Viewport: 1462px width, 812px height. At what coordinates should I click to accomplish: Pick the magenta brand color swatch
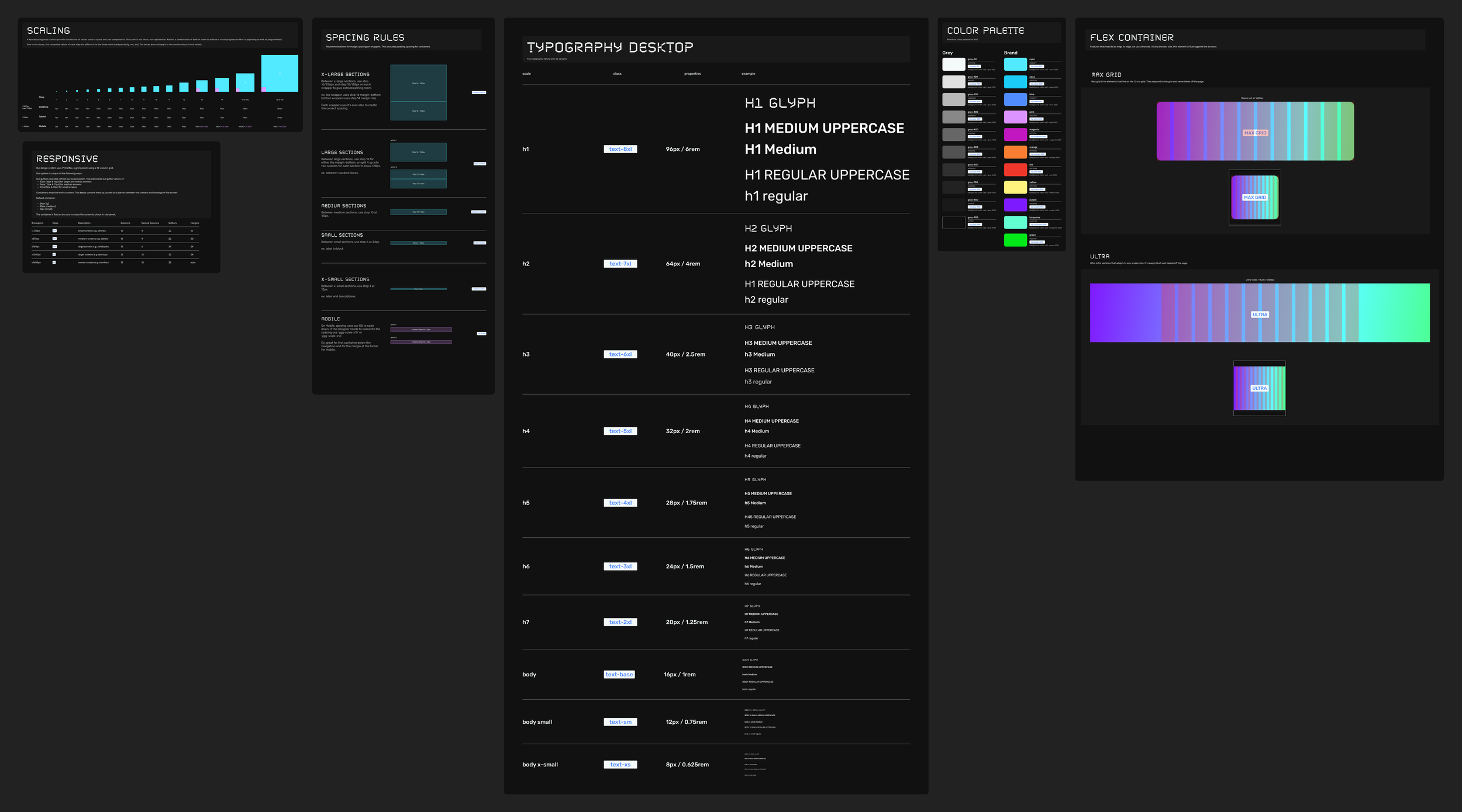(1015, 134)
